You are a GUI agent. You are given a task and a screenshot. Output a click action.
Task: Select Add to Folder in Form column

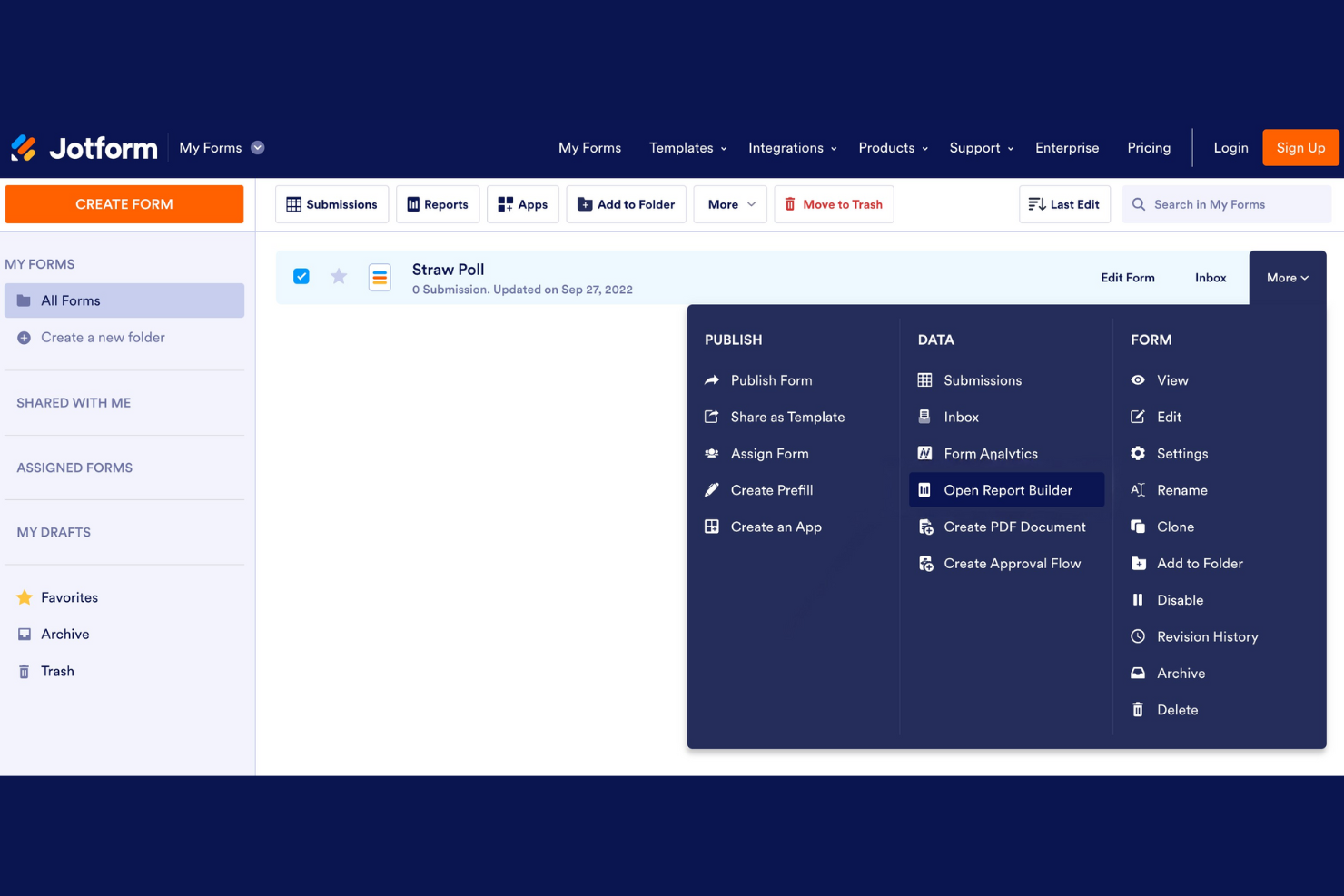click(1200, 564)
